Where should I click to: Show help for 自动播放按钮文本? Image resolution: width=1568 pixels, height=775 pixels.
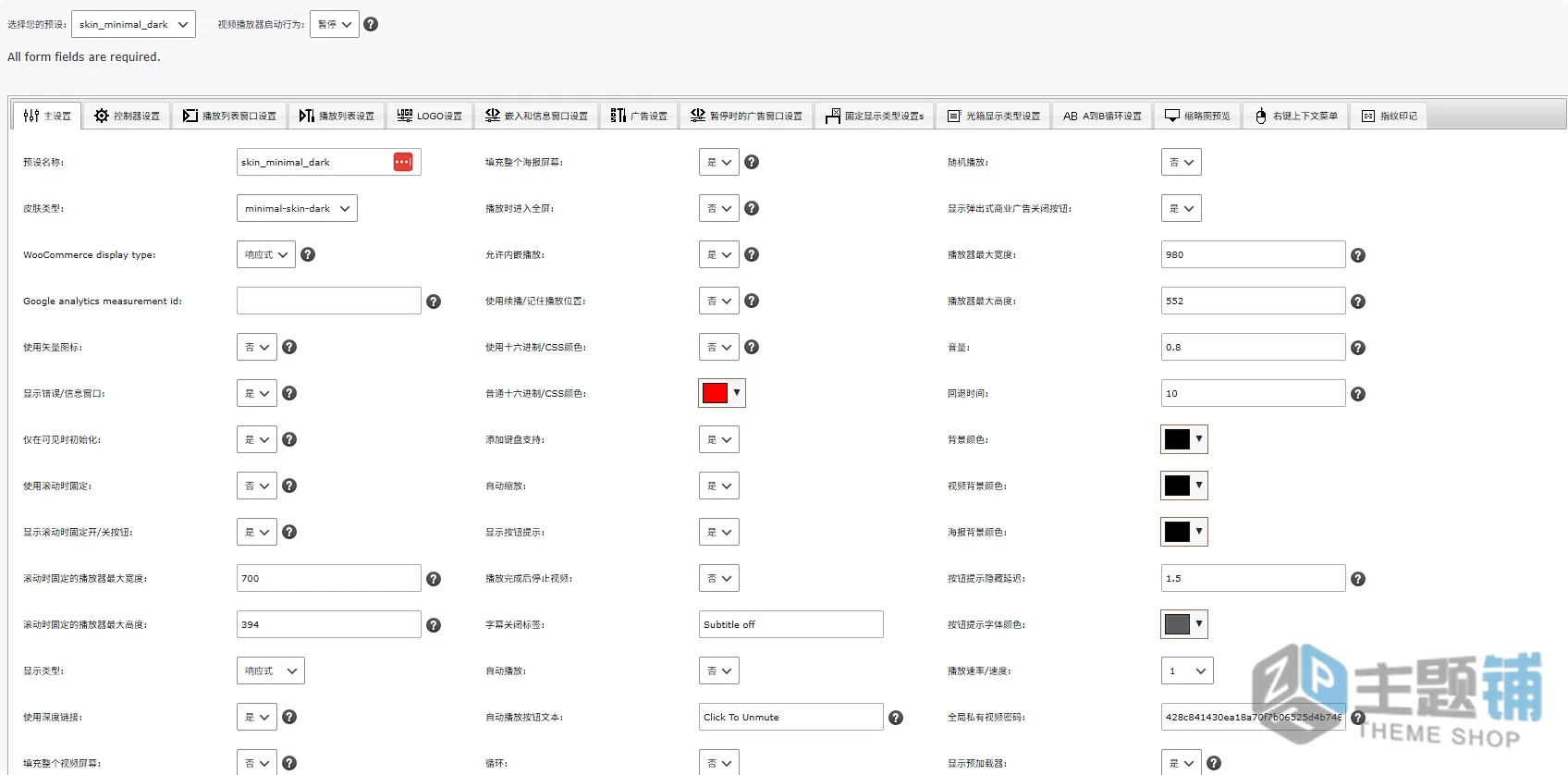coord(896,718)
